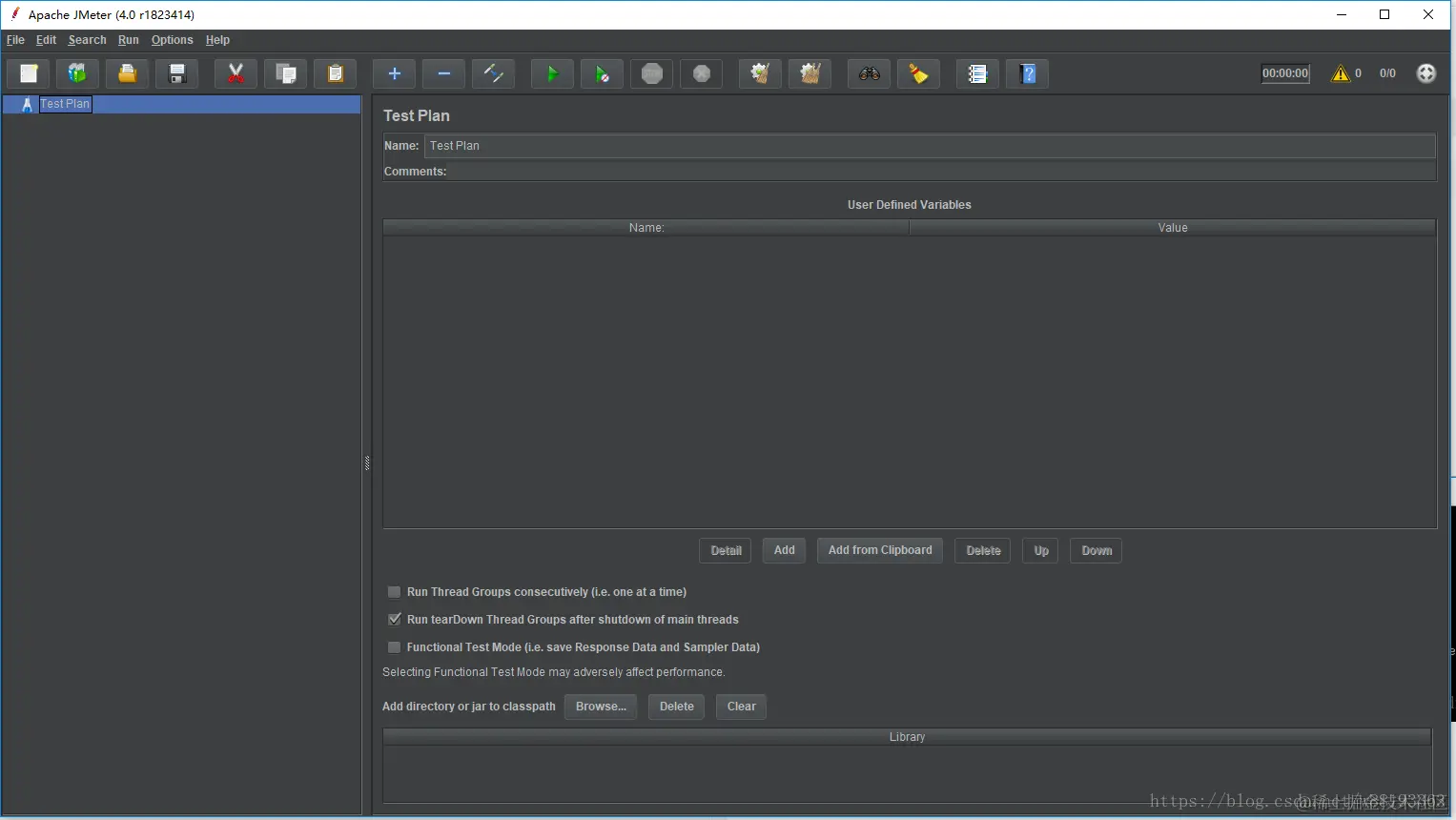
Task: Click the pane splitter handle
Action: tap(367, 463)
